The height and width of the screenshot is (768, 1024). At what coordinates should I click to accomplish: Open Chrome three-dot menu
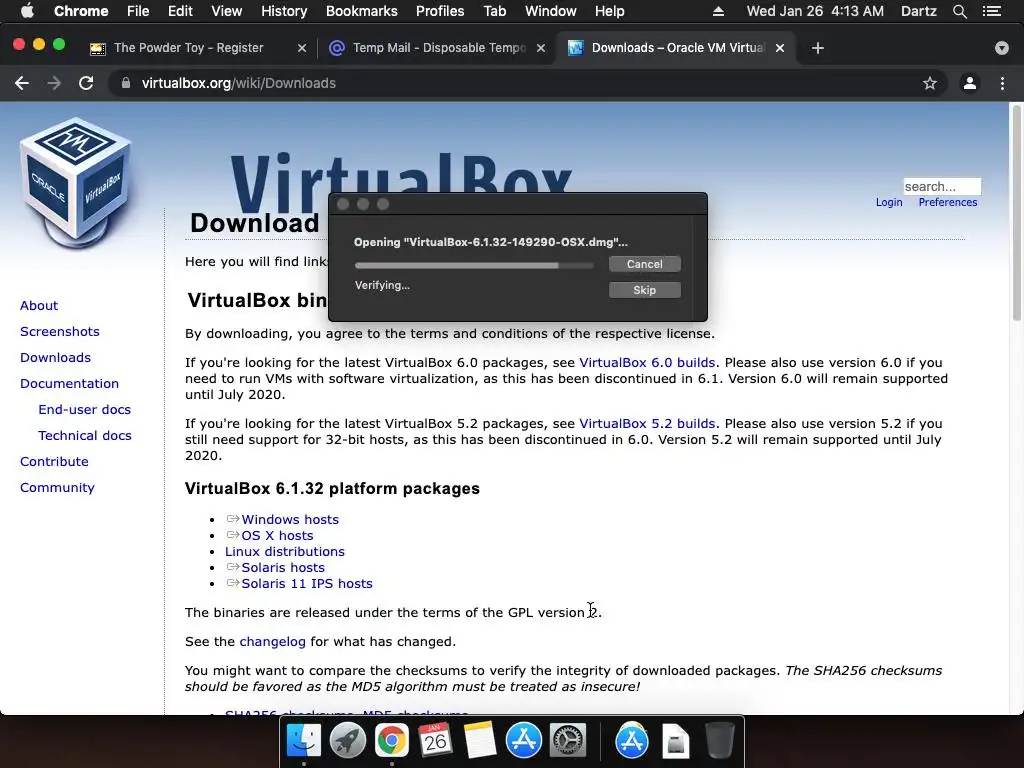point(1002,83)
